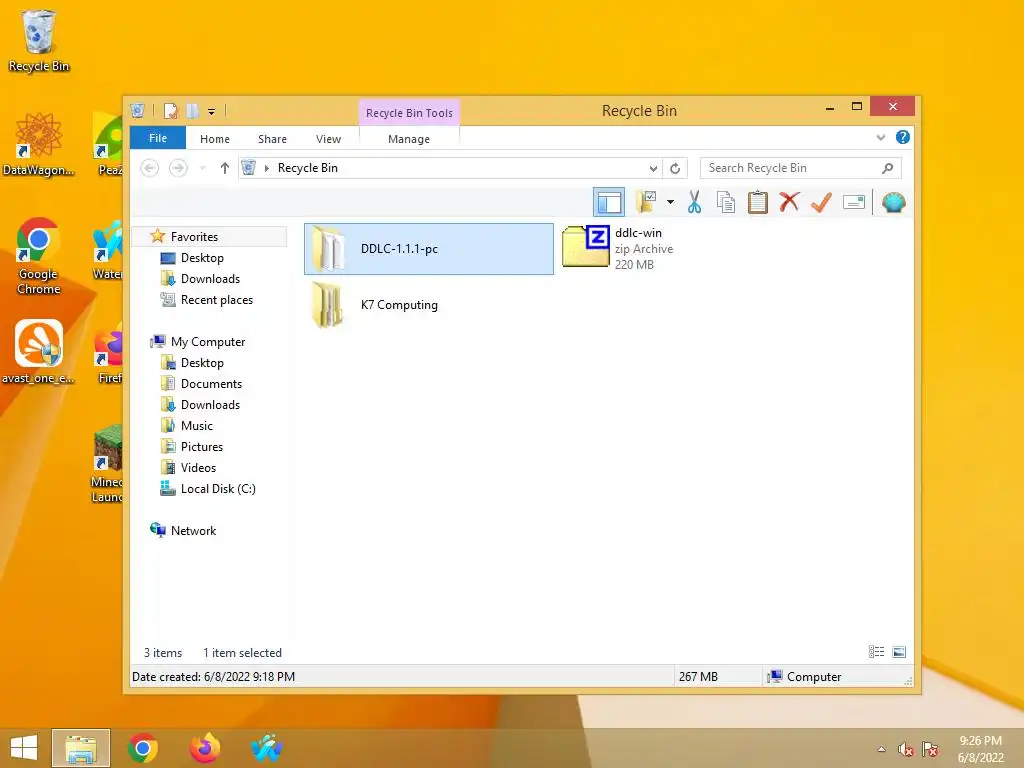The image size is (1024, 768).
Task: Click the Rename label icon in toolbar
Action: [854, 202]
